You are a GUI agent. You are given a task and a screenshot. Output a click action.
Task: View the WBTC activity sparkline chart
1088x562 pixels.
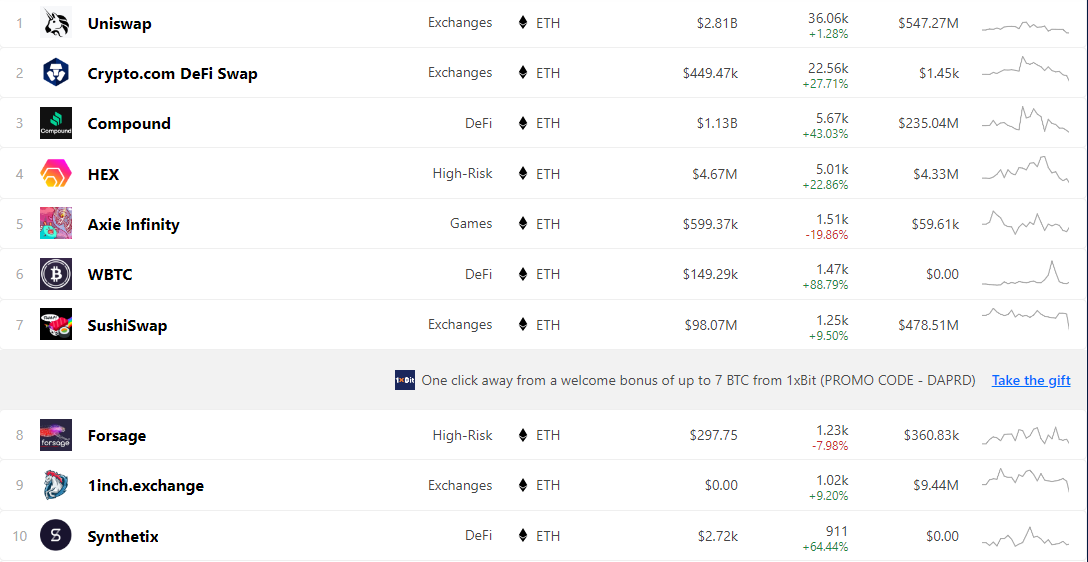(1026, 274)
